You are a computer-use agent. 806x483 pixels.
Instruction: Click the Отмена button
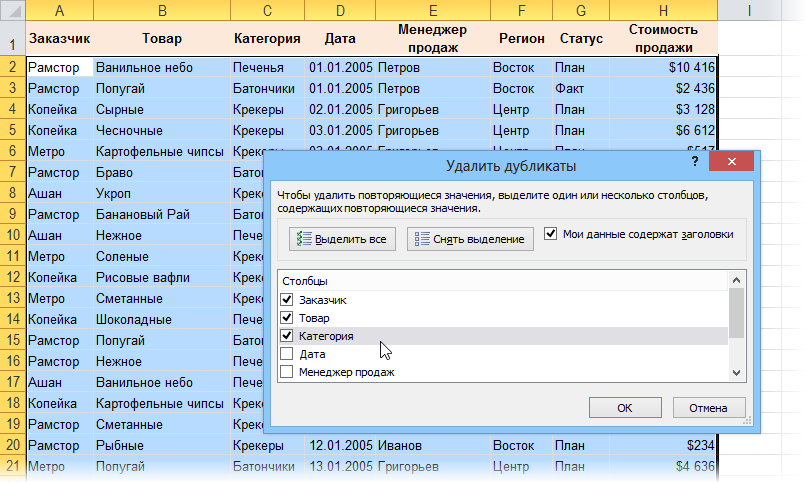tap(709, 408)
